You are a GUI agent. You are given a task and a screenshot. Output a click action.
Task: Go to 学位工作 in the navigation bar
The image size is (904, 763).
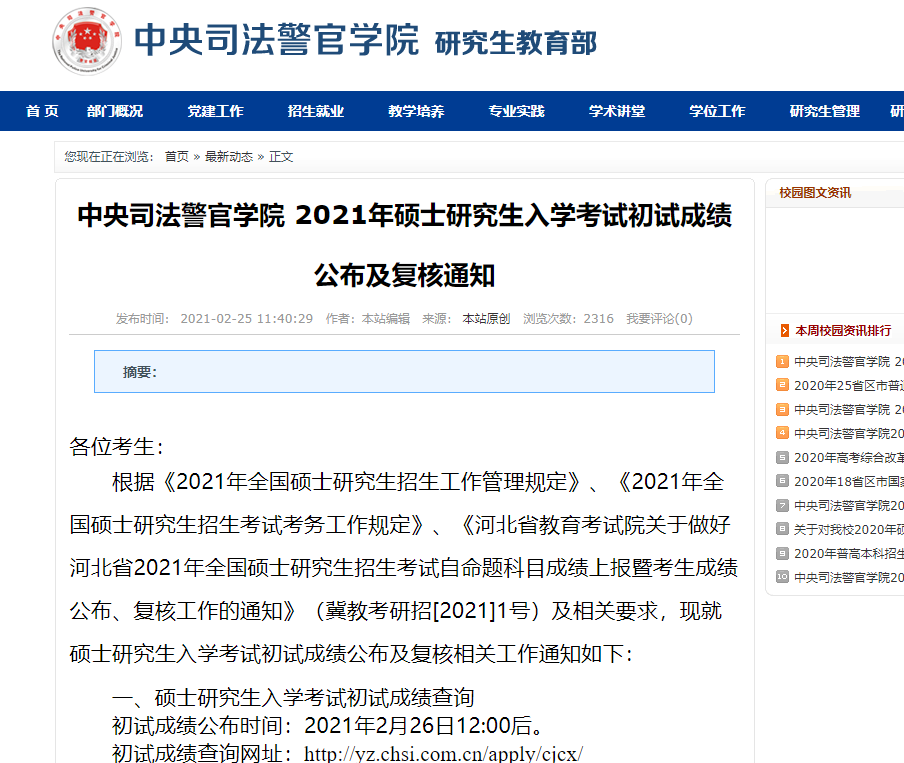coord(717,111)
